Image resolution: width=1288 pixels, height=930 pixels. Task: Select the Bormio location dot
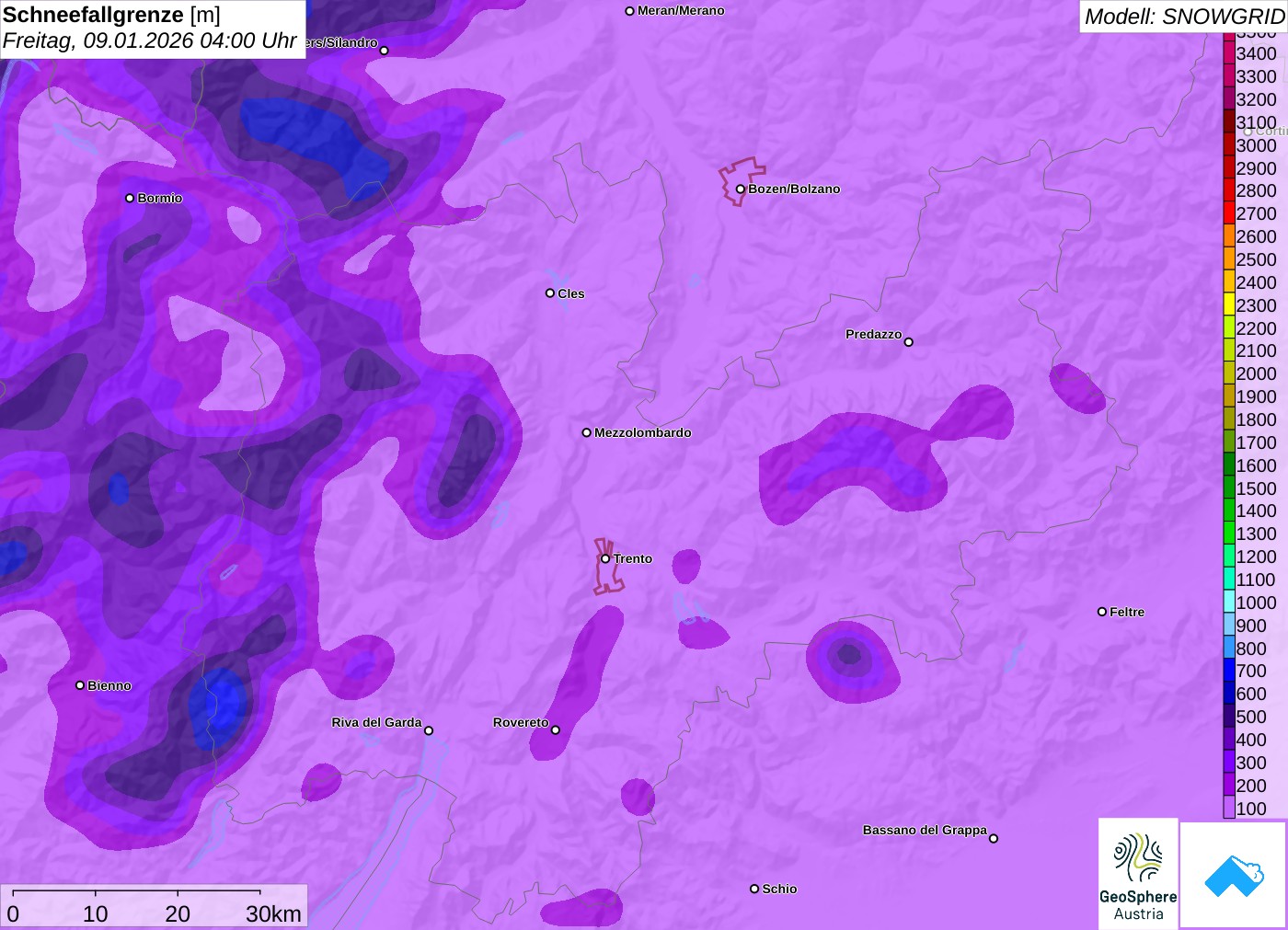[x=130, y=198]
